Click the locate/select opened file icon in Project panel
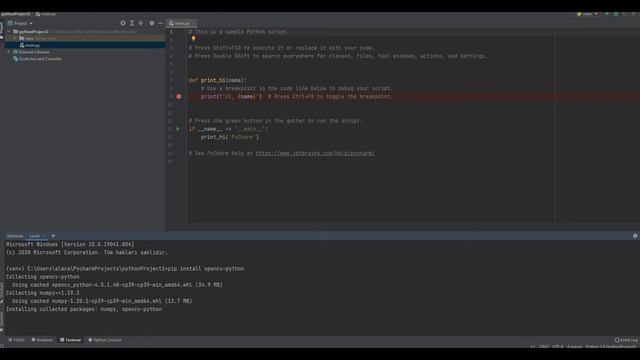Screen dimensions: 640x360 point(123,23)
